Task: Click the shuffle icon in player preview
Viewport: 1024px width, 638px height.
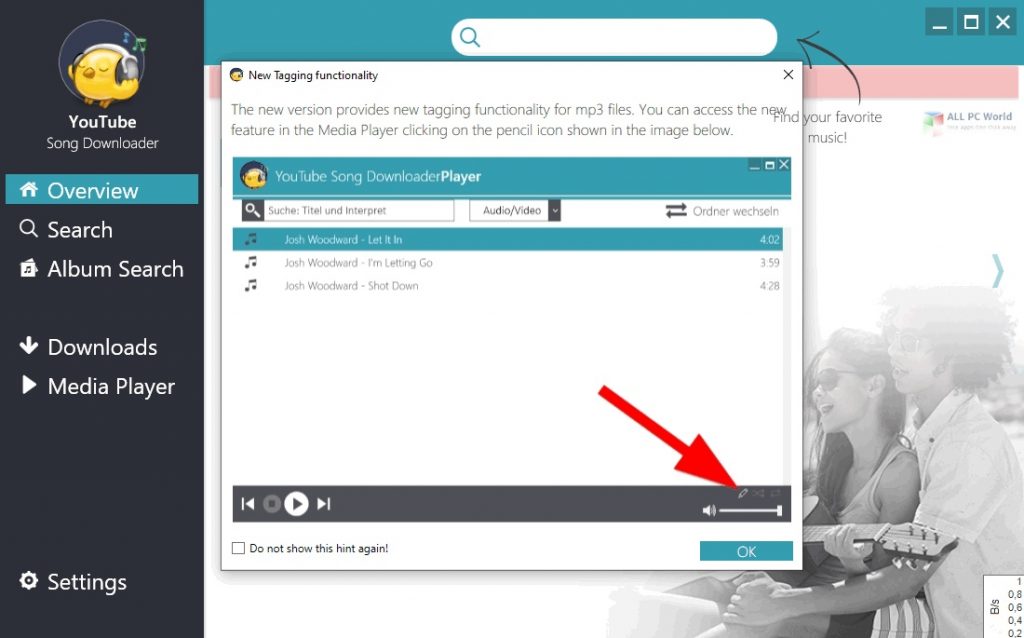Action: point(758,494)
